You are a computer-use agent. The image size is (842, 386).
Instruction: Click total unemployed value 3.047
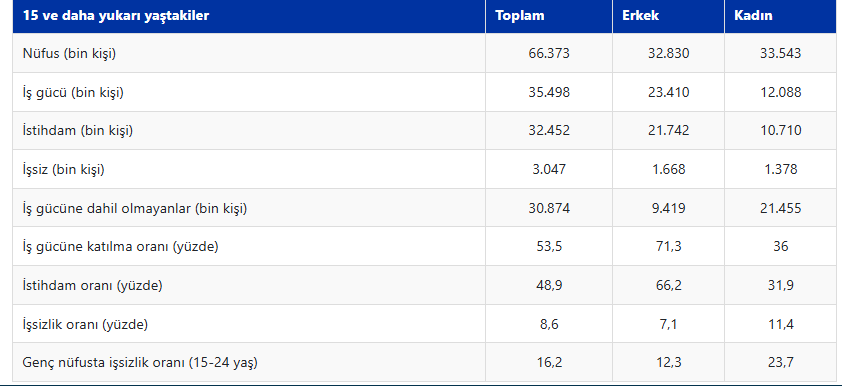tap(549, 170)
